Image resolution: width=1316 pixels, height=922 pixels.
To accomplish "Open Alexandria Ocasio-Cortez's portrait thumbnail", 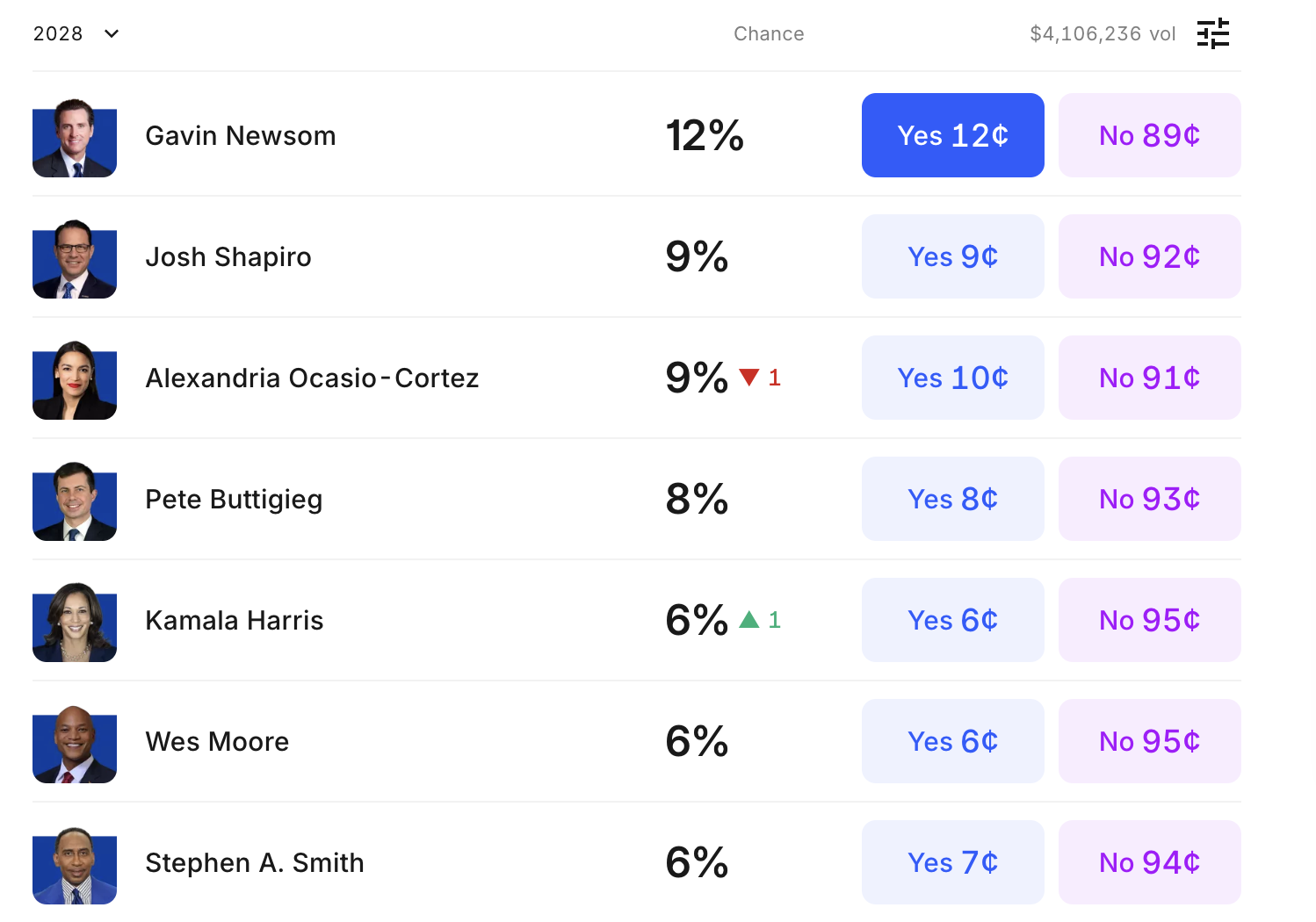I will point(75,379).
